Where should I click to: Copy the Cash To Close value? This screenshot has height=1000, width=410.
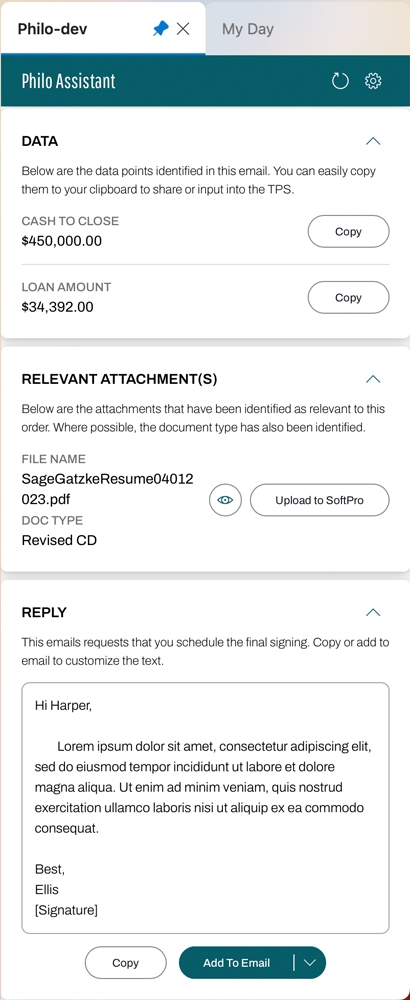click(348, 232)
